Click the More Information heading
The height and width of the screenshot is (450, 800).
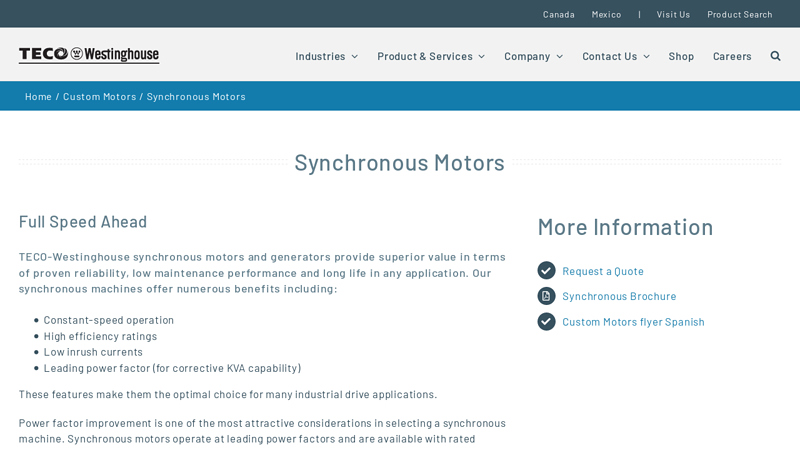point(626,227)
